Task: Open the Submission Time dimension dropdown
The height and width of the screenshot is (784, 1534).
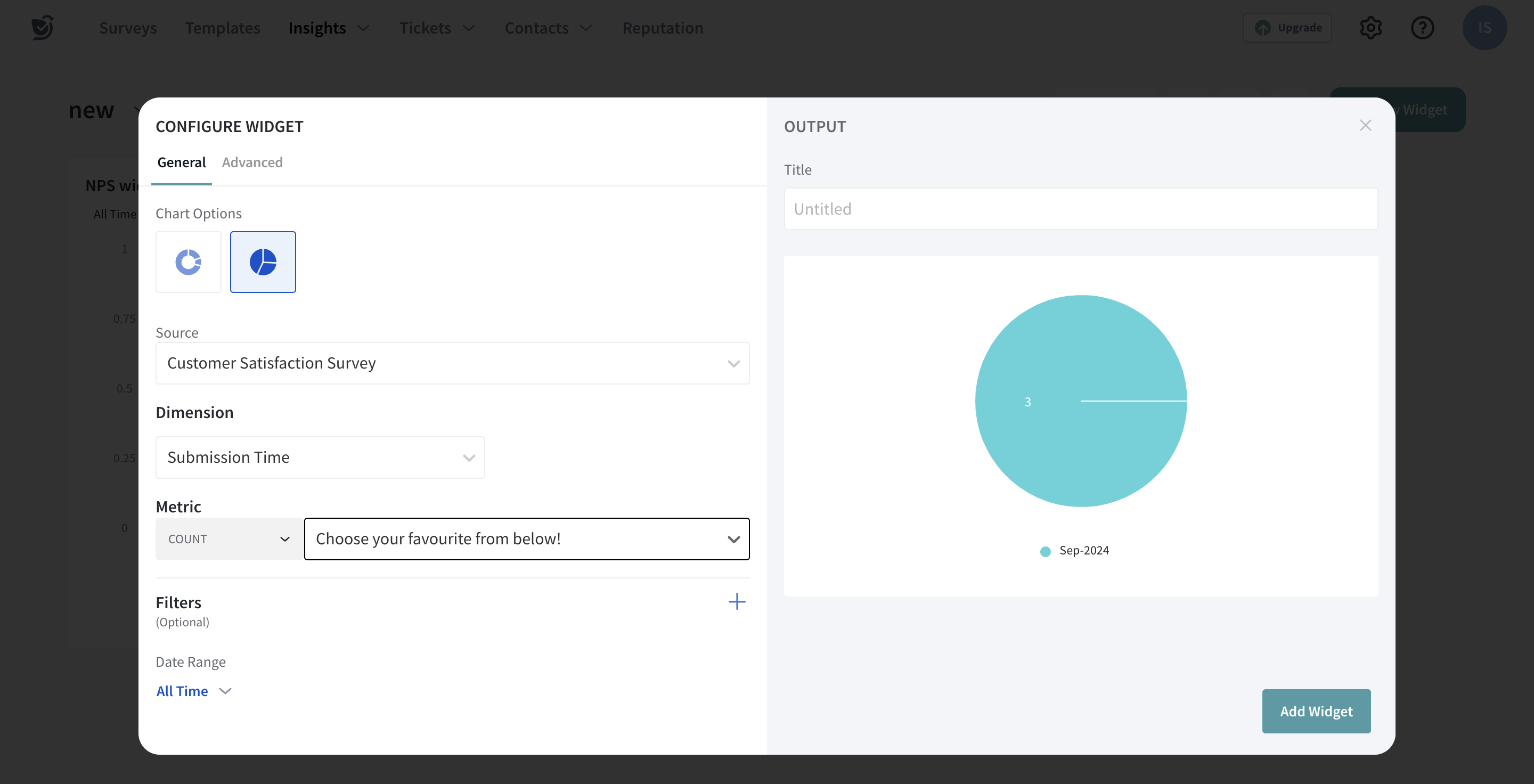Action: coord(320,457)
